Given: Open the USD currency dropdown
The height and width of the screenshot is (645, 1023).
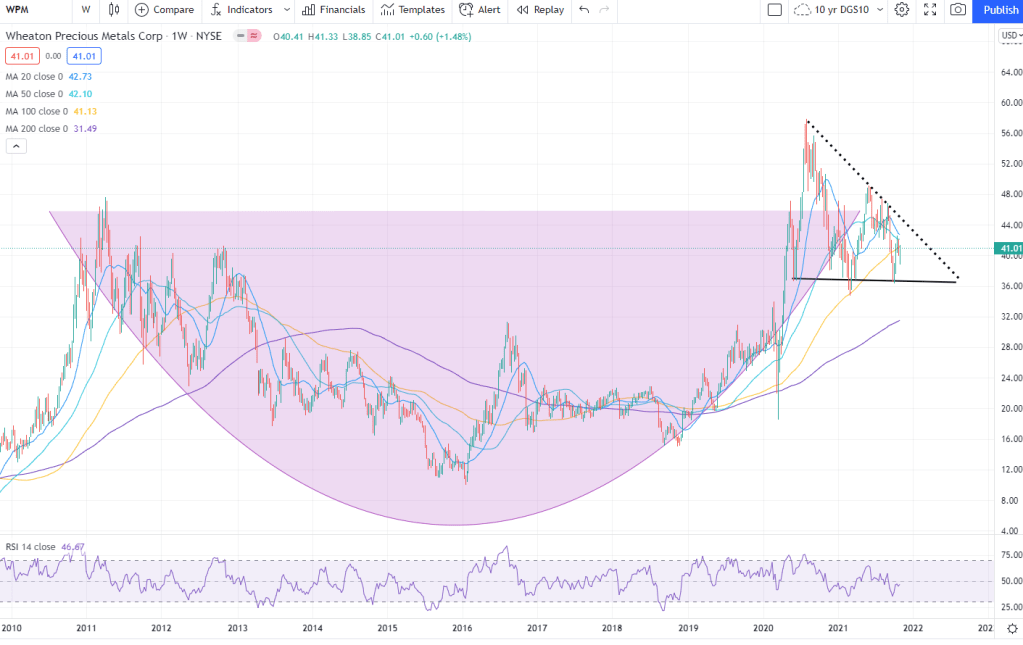Looking at the screenshot, I should (1009, 37).
